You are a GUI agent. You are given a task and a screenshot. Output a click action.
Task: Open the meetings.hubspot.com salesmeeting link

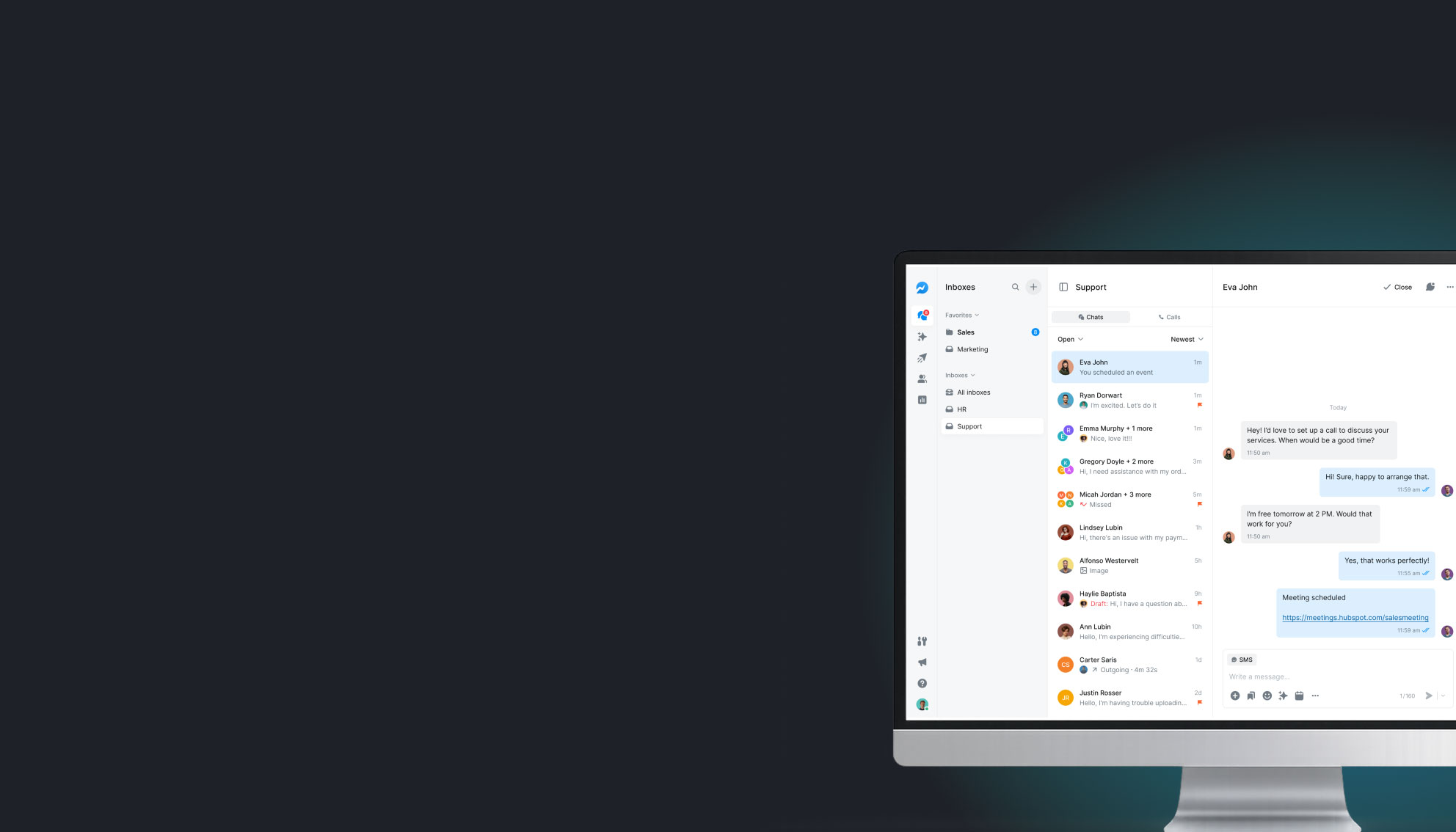pyautogui.click(x=1355, y=618)
